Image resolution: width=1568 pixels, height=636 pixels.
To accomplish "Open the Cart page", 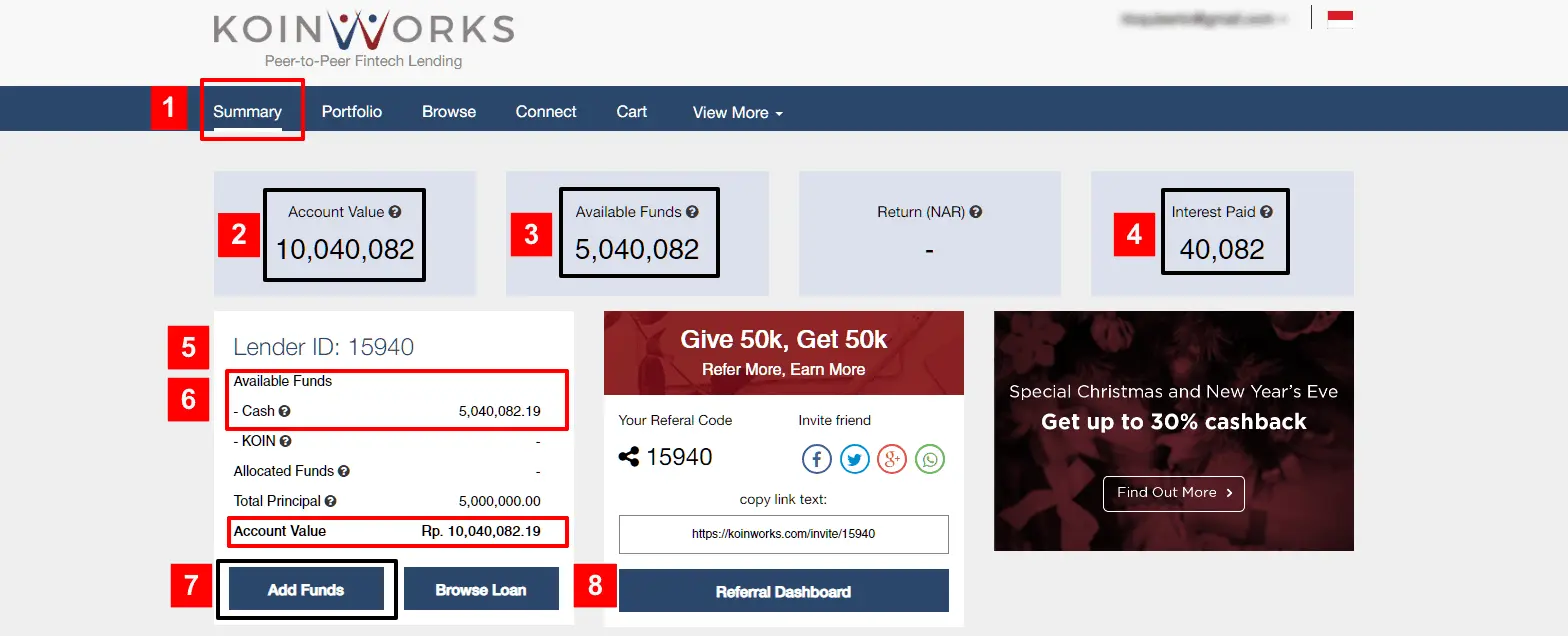I will [631, 112].
